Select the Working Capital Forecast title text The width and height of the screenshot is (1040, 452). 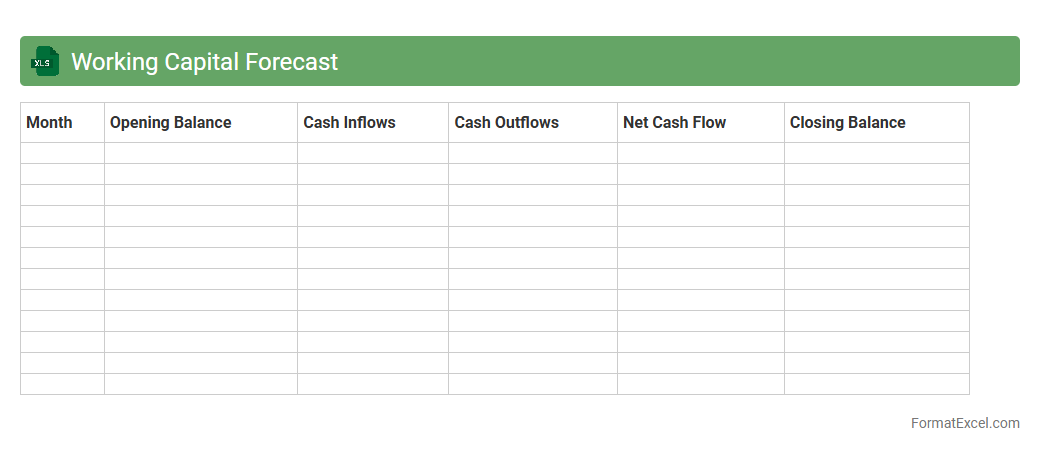tap(204, 62)
